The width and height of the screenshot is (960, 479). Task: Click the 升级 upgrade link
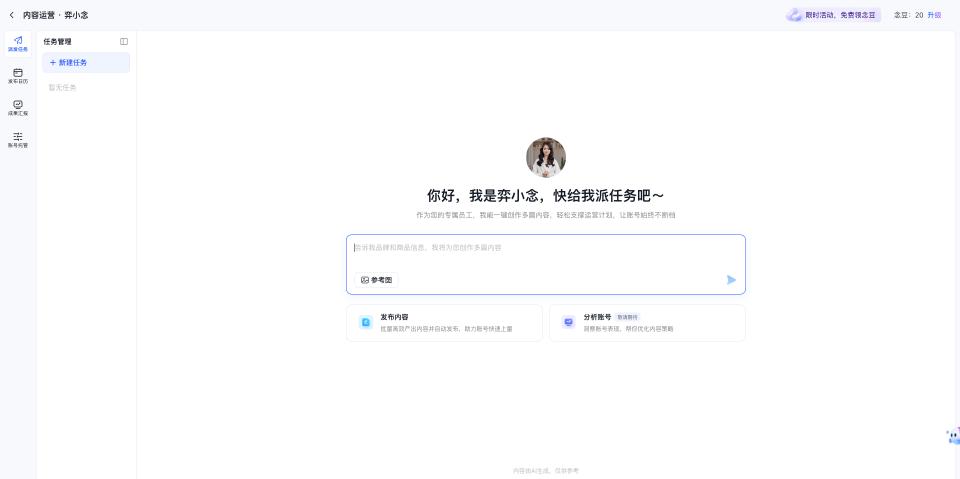pyautogui.click(x=934, y=15)
